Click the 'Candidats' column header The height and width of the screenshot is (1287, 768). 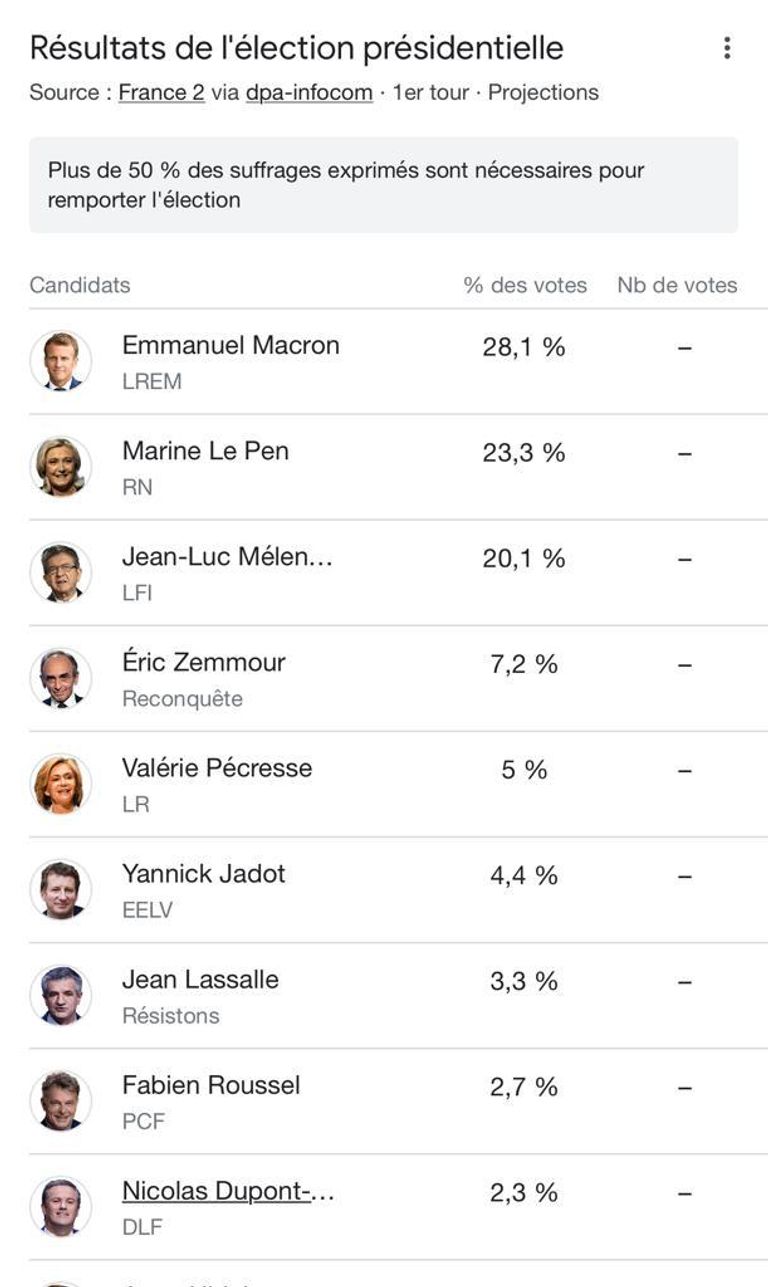point(80,285)
